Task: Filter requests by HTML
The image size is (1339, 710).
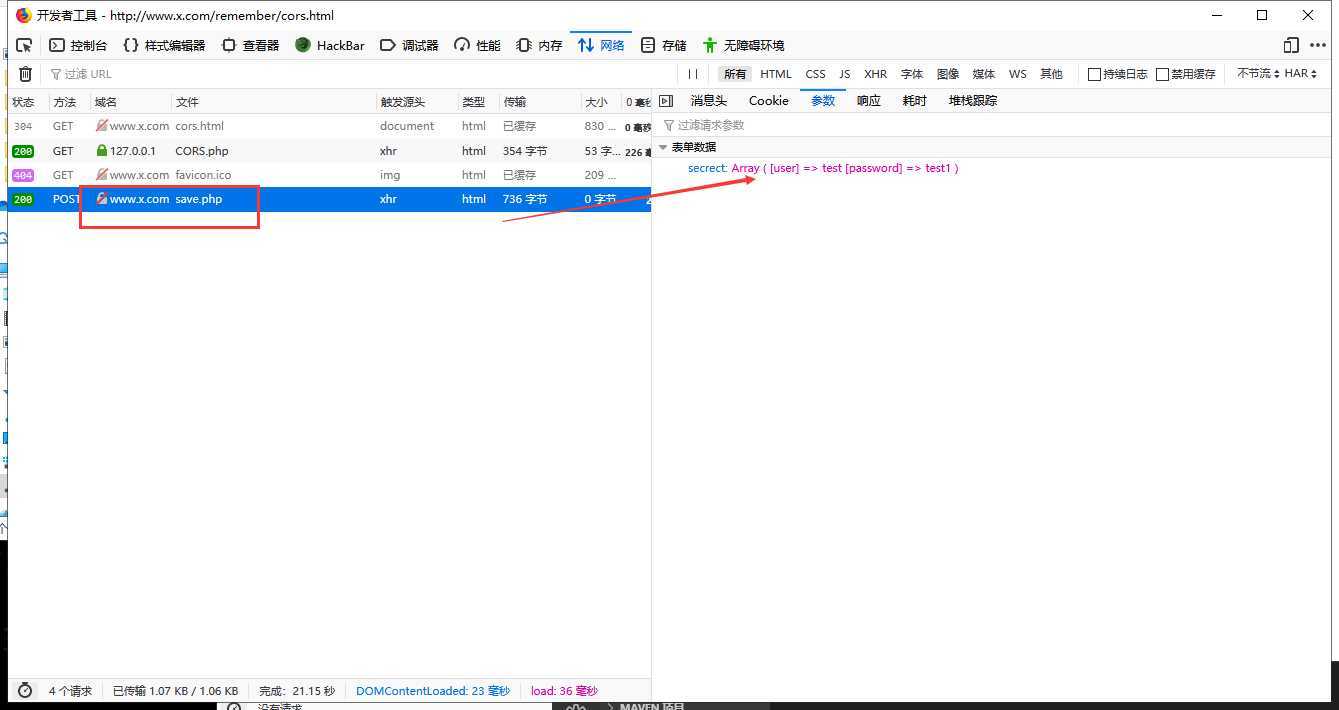Action: (x=776, y=74)
